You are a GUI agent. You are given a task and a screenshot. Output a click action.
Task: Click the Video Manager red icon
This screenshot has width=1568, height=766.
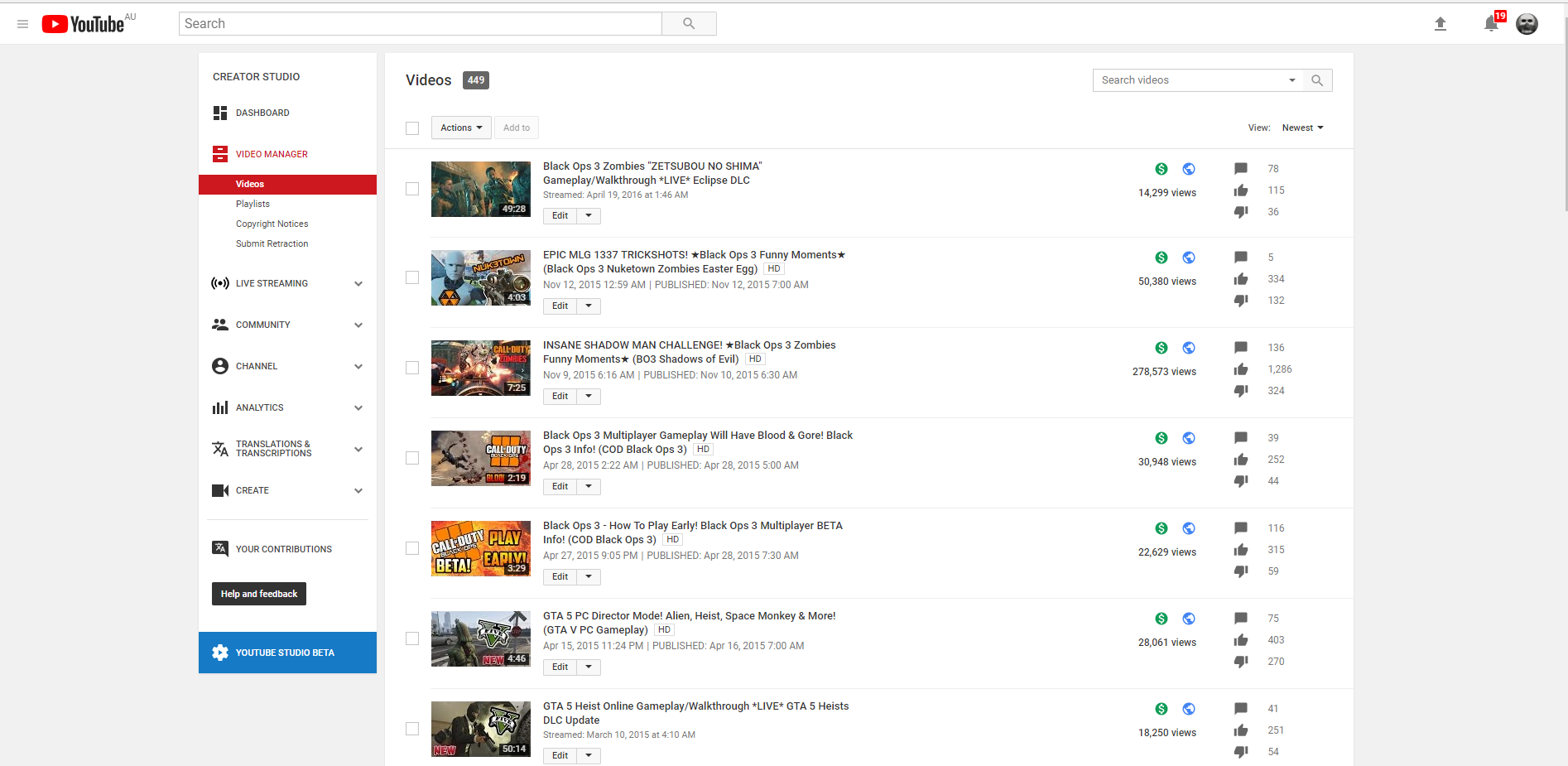(220, 154)
